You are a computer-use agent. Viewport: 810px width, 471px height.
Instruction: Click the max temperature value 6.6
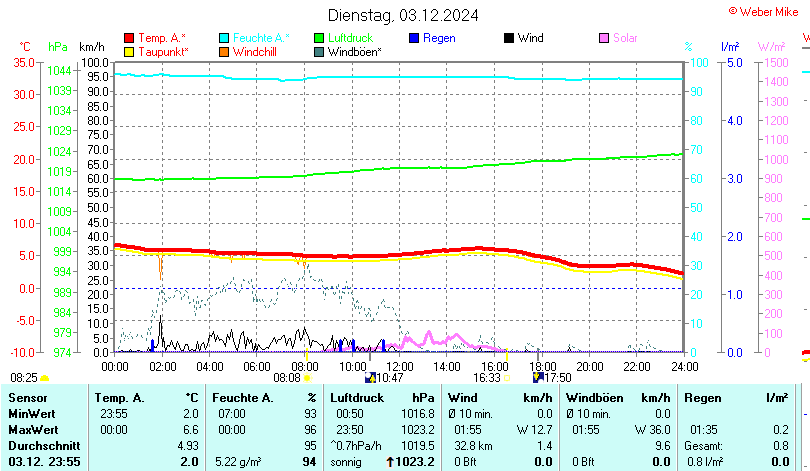191,430
